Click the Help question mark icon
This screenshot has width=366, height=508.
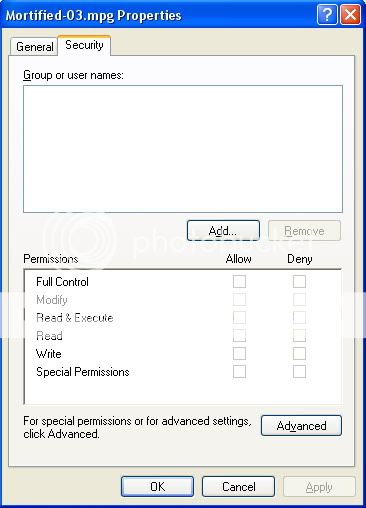pos(327,15)
